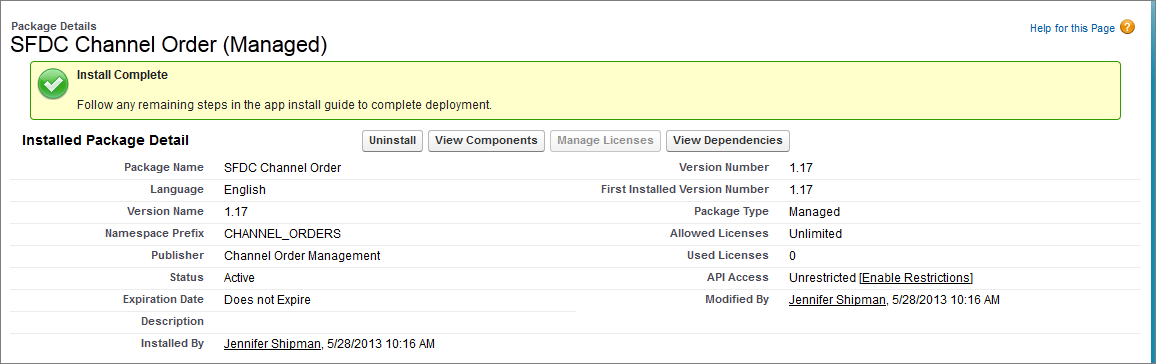
Task: Click the API Access field label
Action: click(x=737, y=277)
